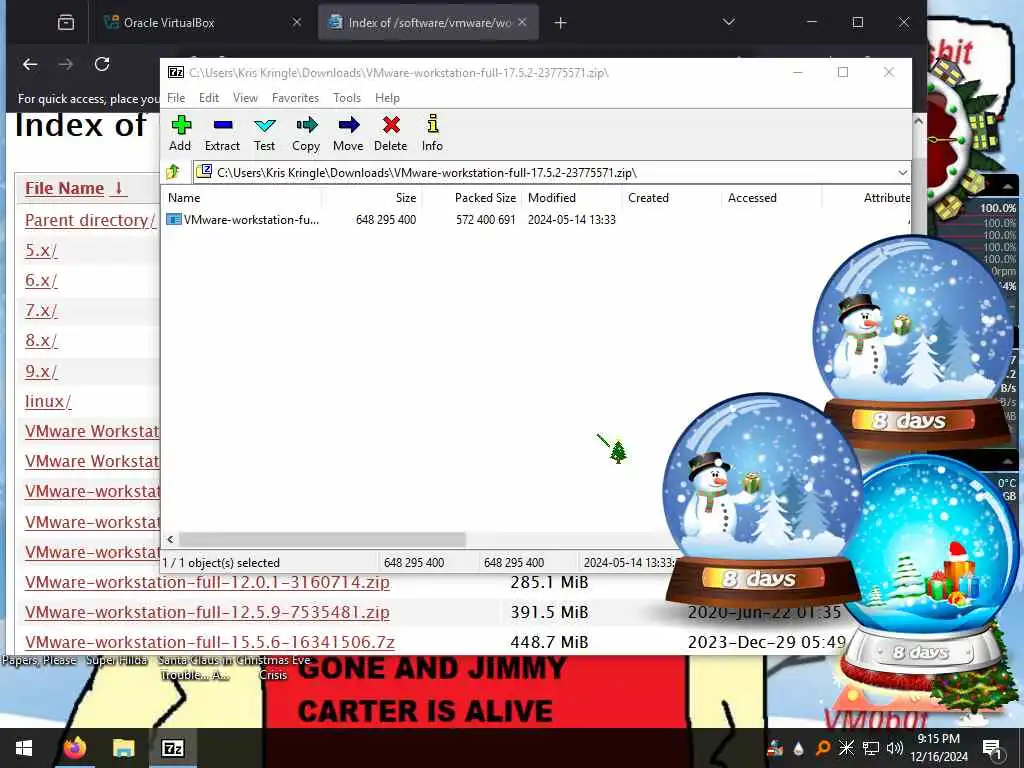Open File Explorer from taskbar

tap(123, 748)
